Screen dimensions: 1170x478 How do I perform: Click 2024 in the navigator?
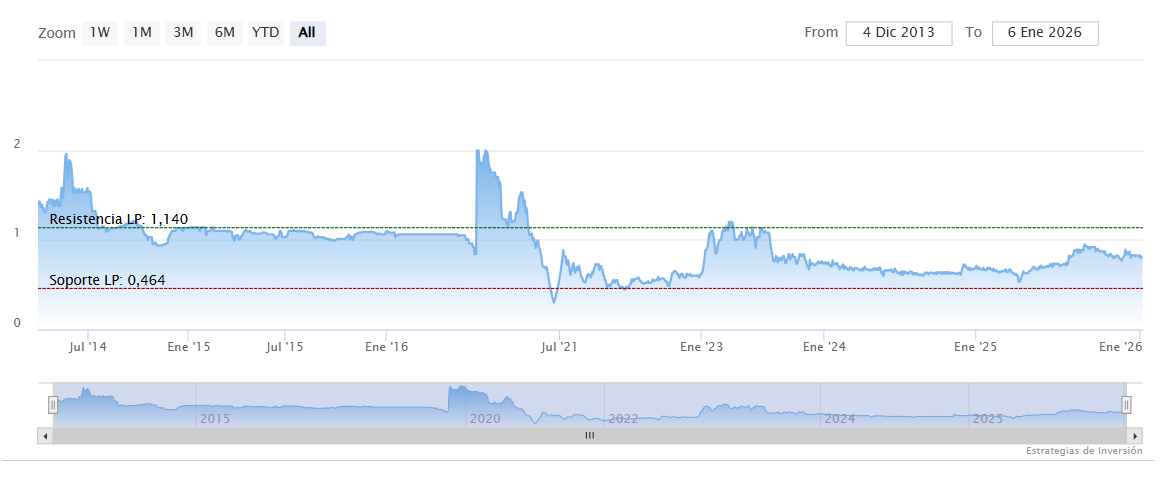click(x=839, y=419)
